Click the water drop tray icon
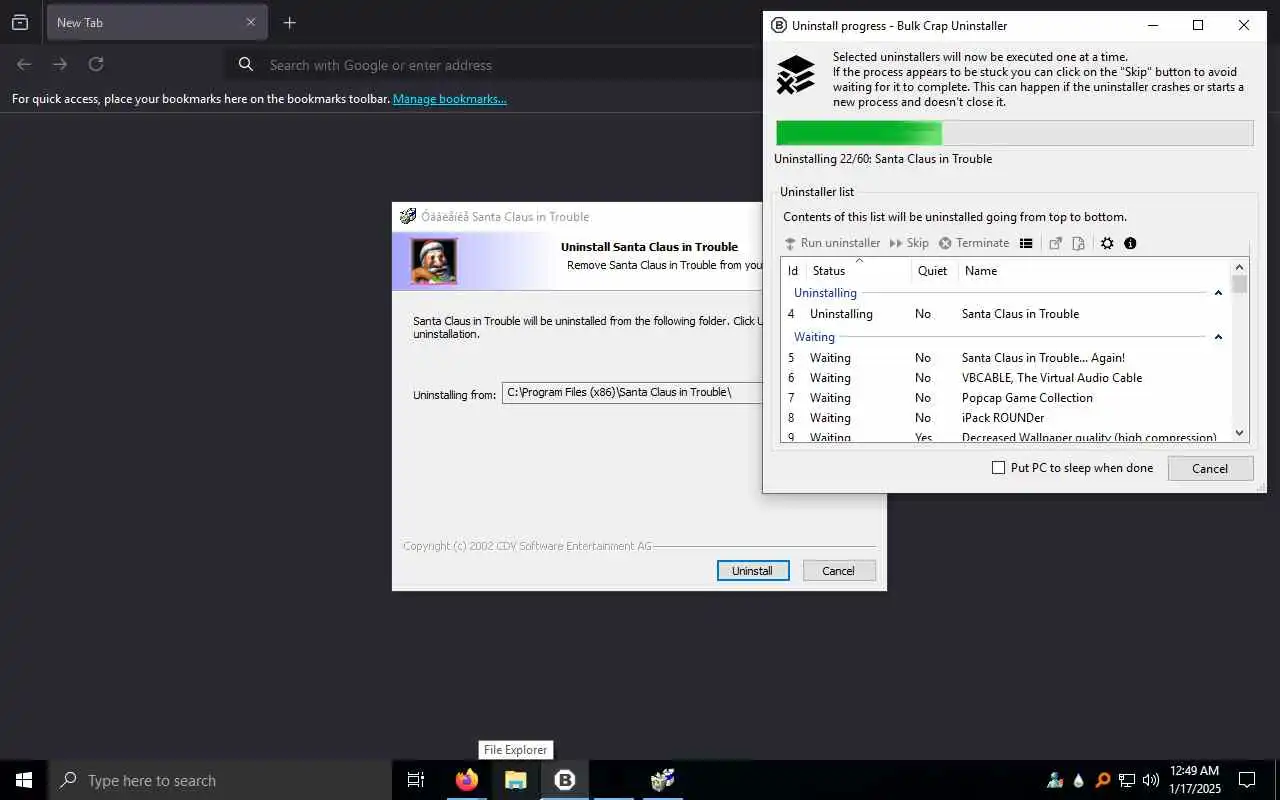Screen dimensions: 1280x800 click(x=1079, y=780)
